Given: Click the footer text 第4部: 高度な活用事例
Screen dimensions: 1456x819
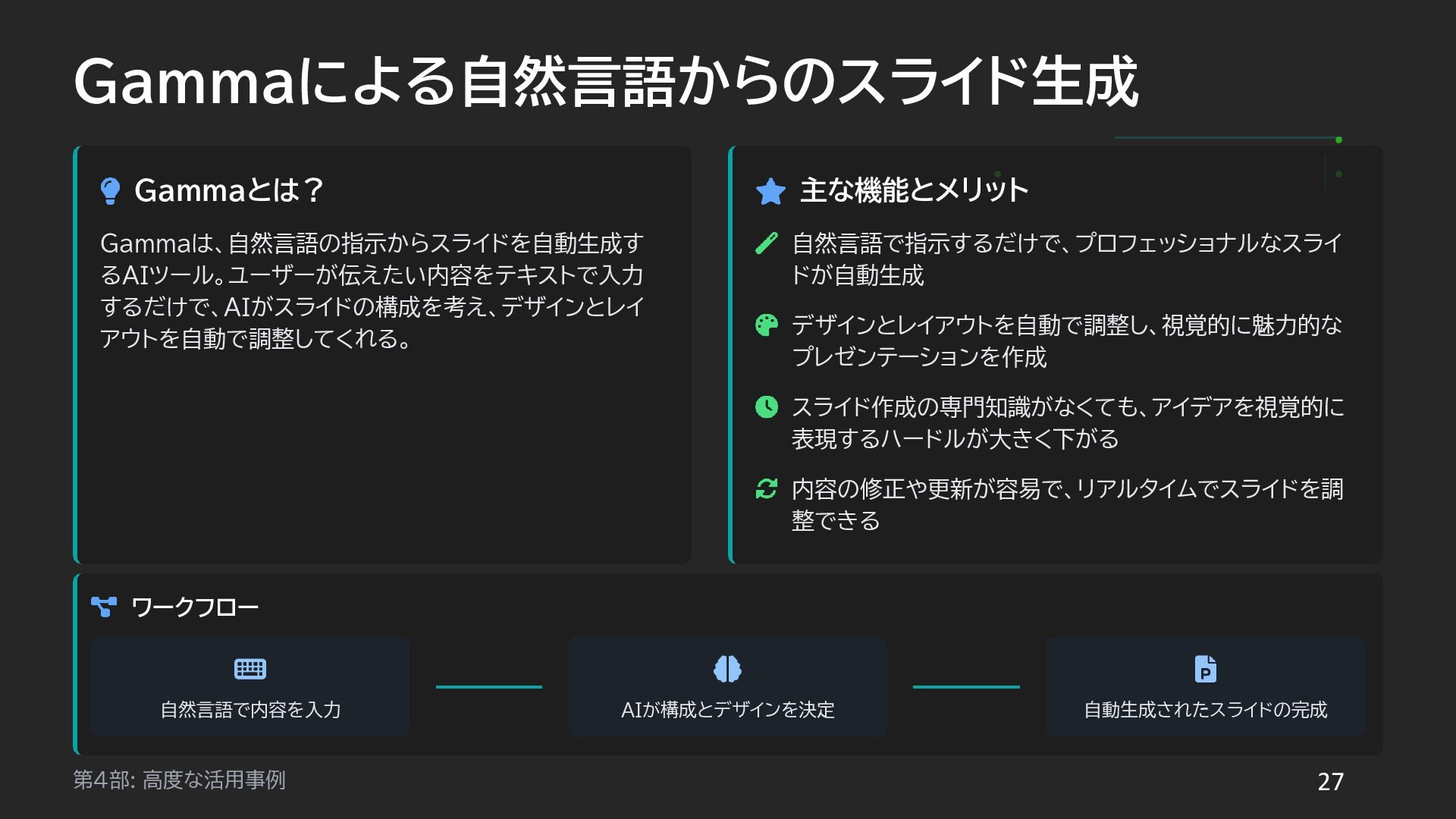Looking at the screenshot, I should [x=179, y=780].
